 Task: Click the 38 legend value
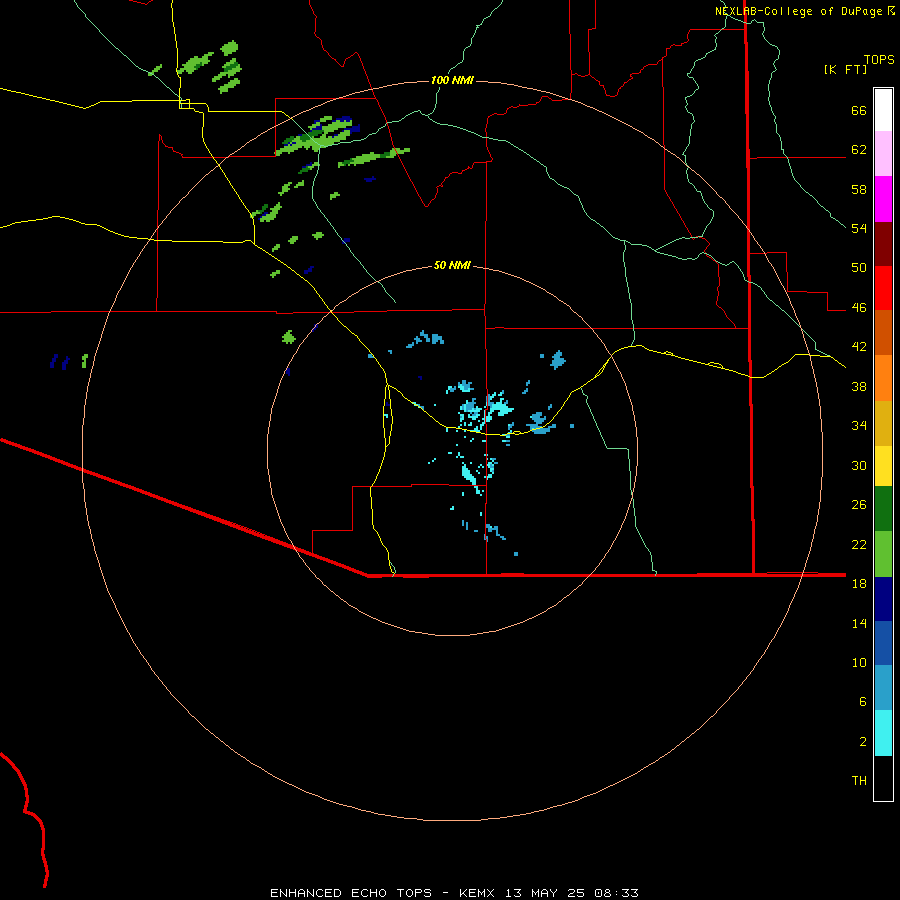859,386
